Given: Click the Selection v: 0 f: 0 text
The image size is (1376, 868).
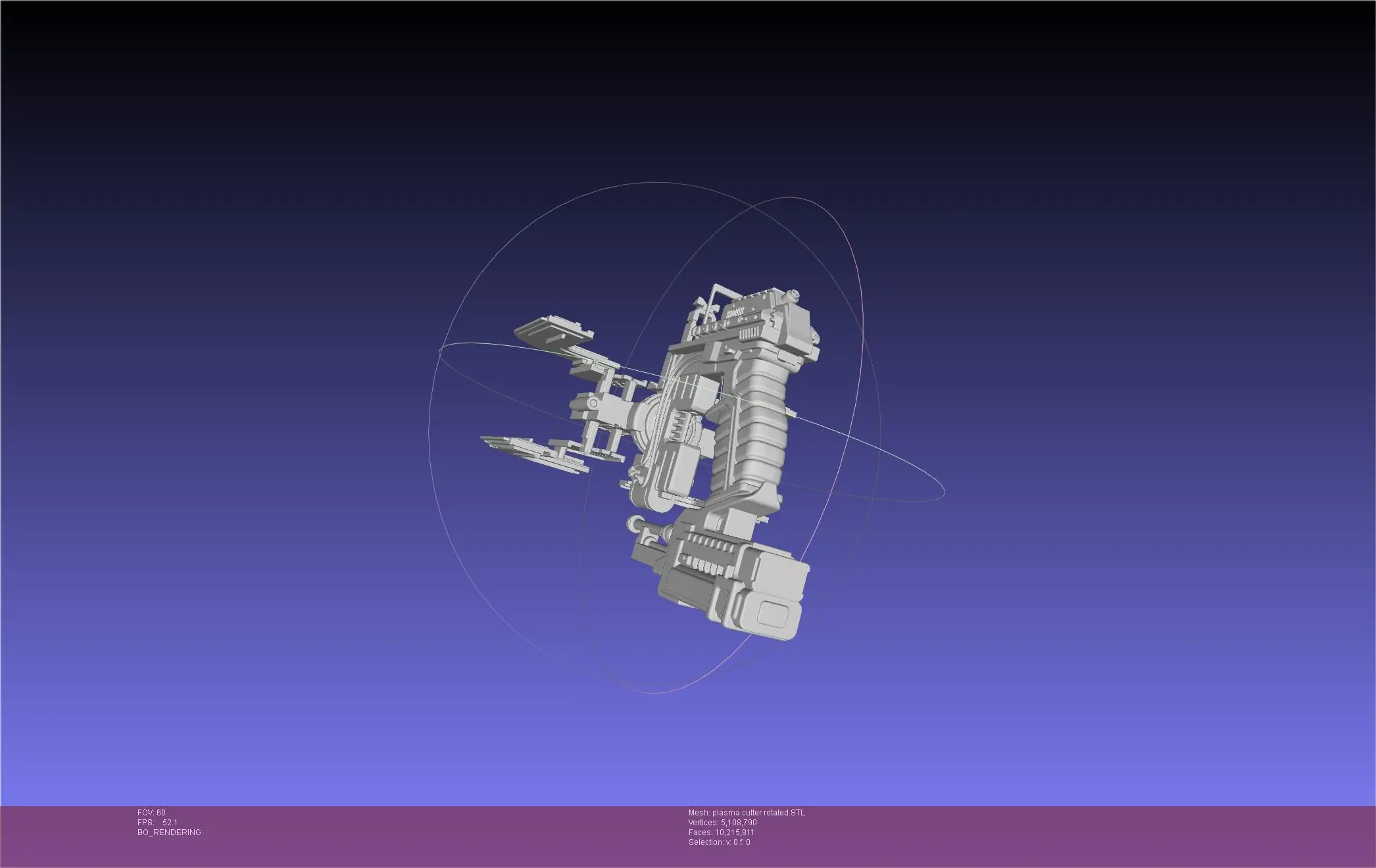Looking at the screenshot, I should pos(719,842).
